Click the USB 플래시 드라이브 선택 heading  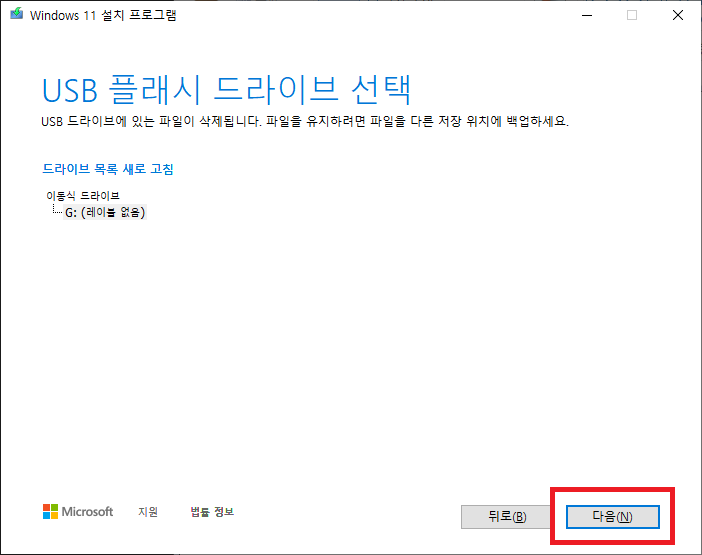226,90
